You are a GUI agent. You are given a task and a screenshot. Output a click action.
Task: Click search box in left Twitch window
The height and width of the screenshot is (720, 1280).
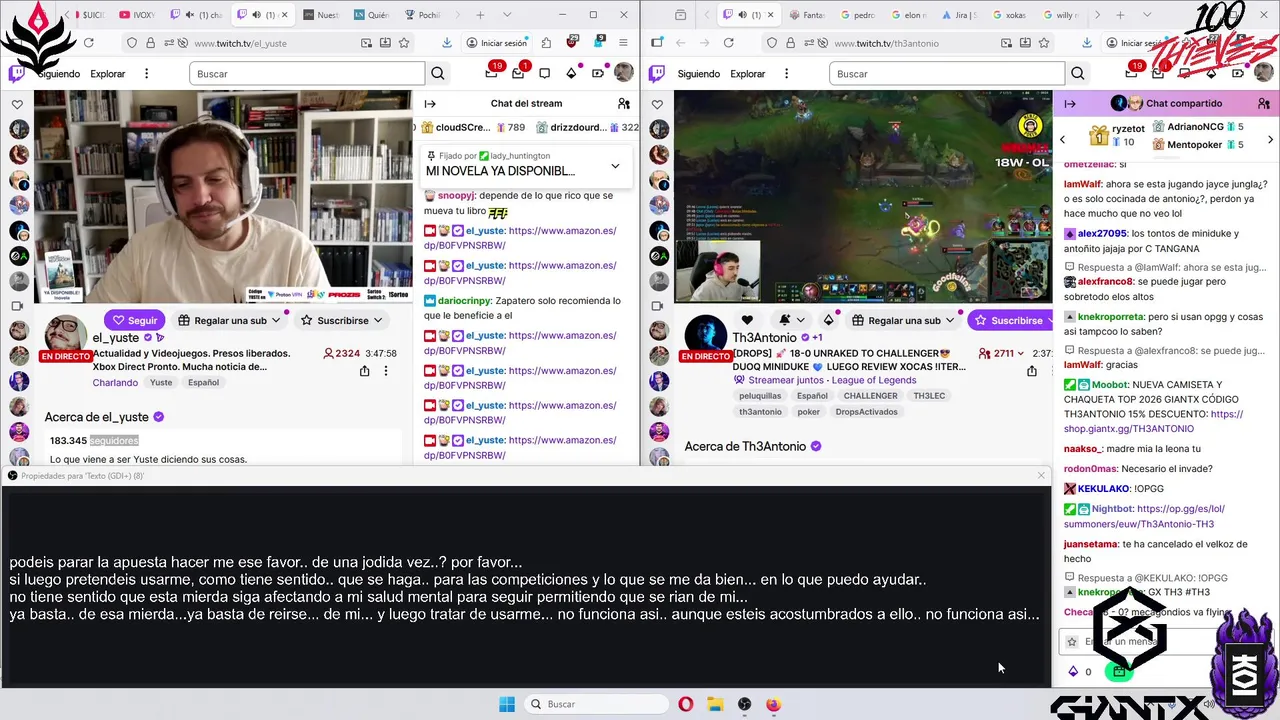[309, 74]
